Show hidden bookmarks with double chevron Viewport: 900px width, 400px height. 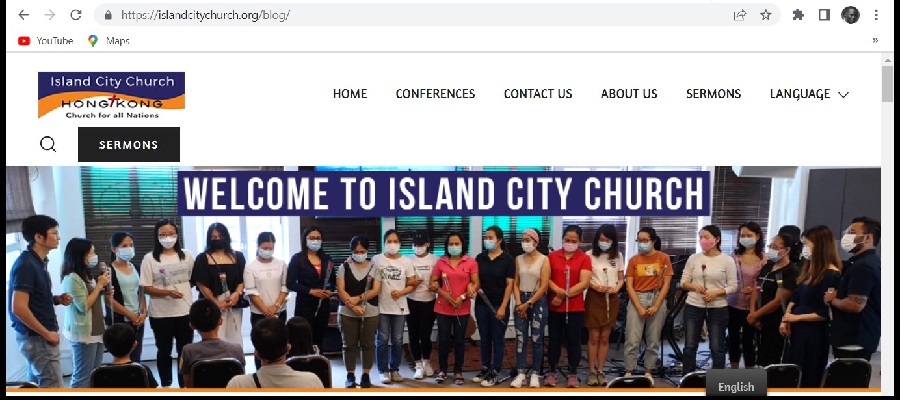click(875, 40)
